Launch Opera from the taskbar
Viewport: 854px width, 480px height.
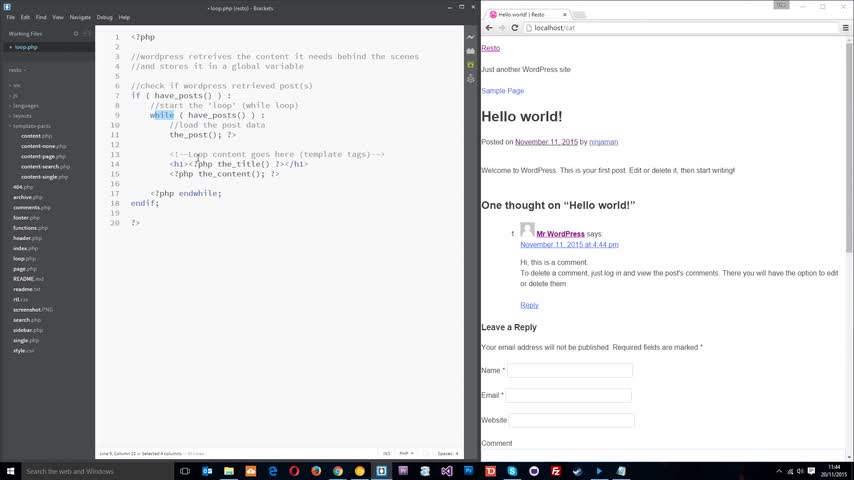[x=294, y=471]
